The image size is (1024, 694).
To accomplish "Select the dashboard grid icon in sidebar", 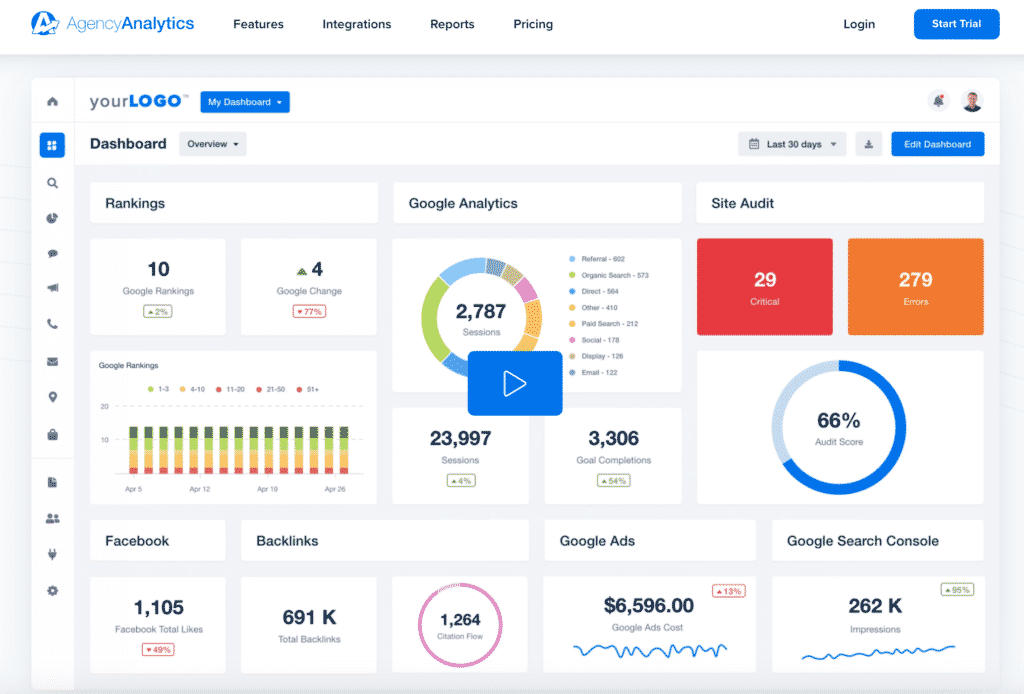I will [52, 145].
